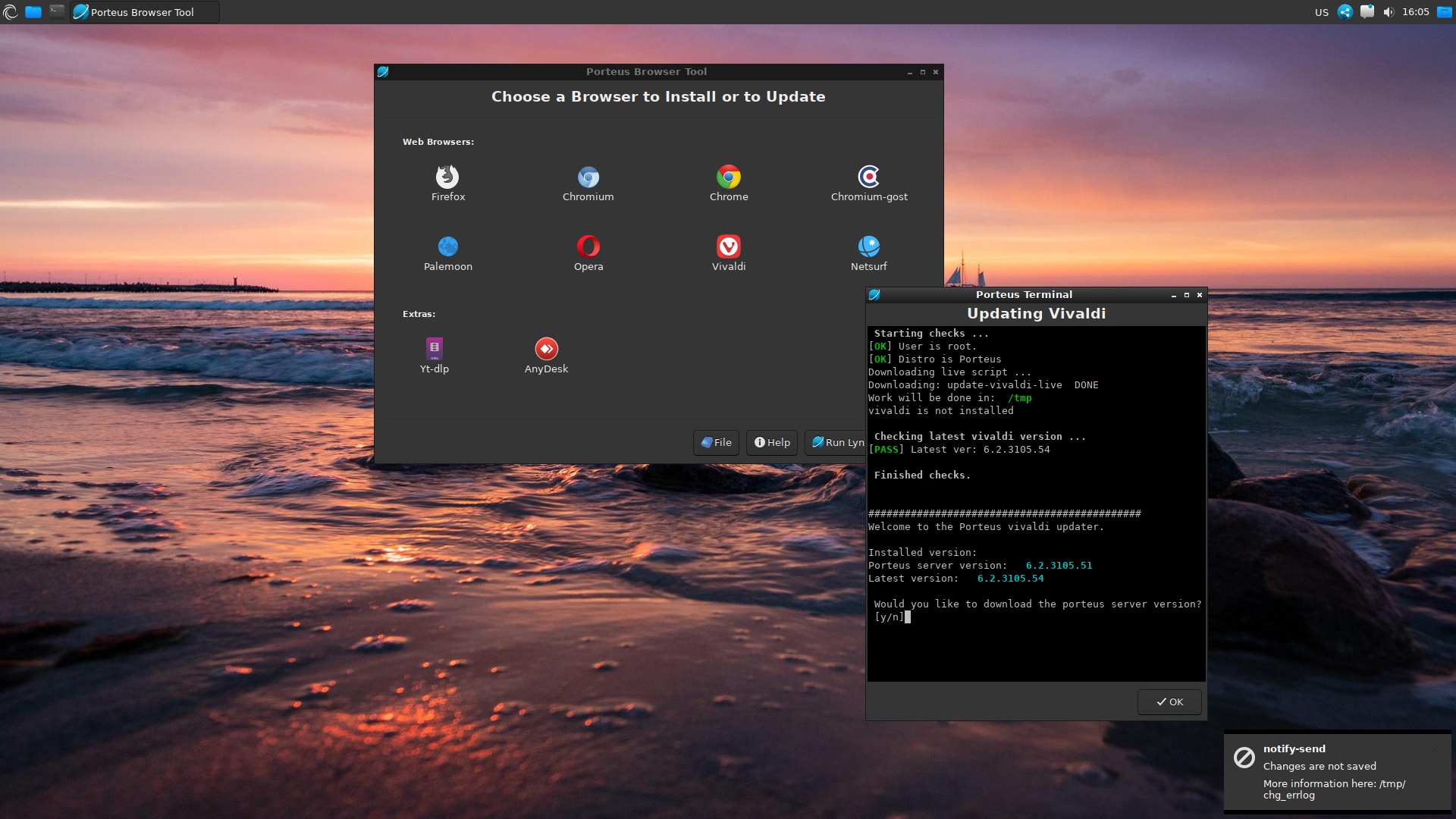Maximize the Porteus Terminal window

1187,295
